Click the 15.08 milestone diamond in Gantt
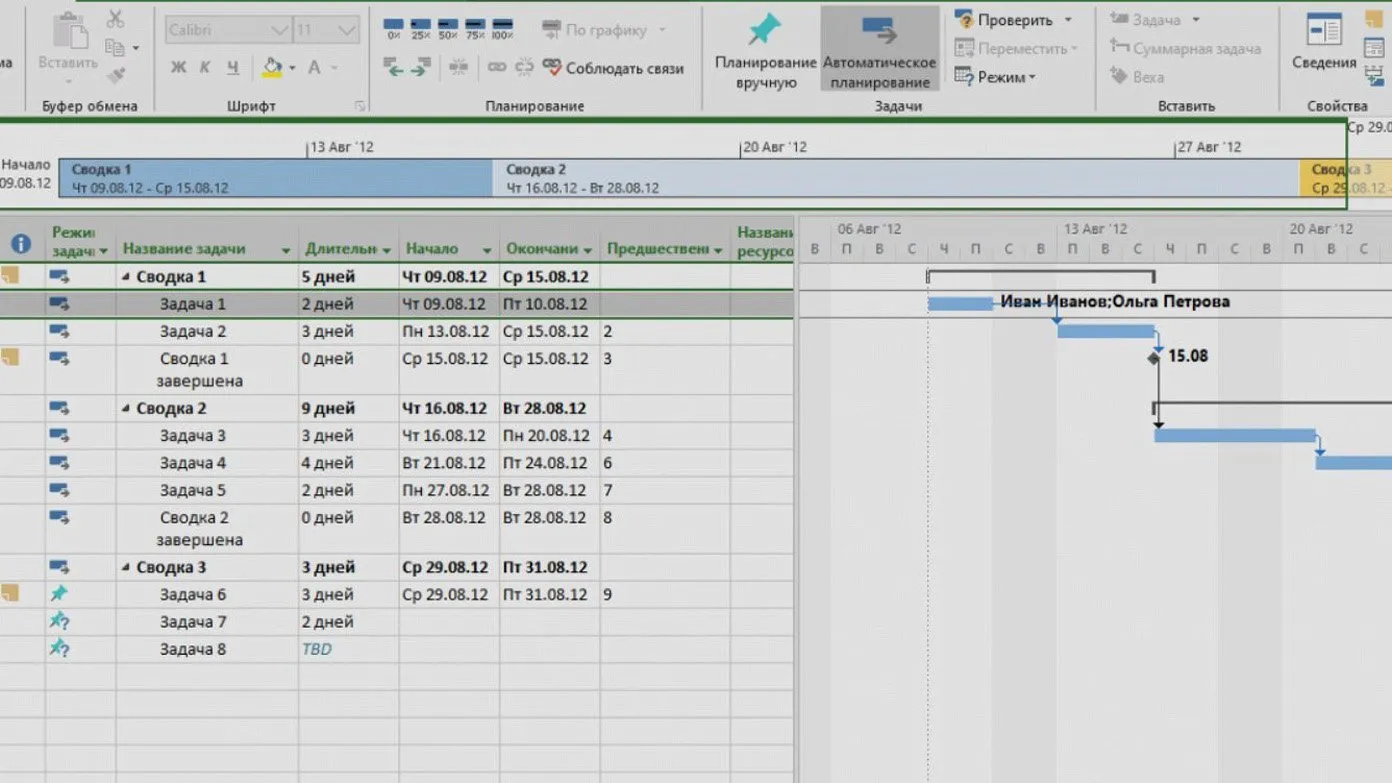 1154,357
